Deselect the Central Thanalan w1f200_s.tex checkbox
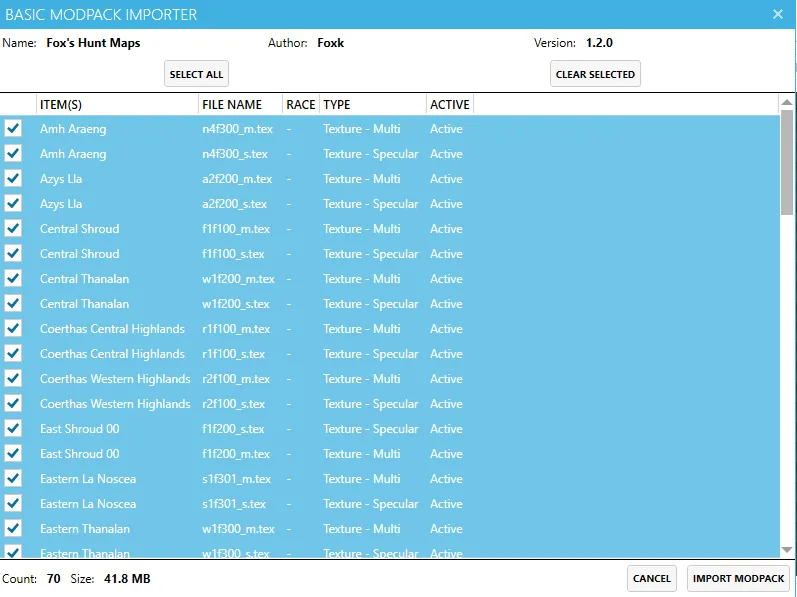This screenshot has height=597, width=797. coord(13,304)
